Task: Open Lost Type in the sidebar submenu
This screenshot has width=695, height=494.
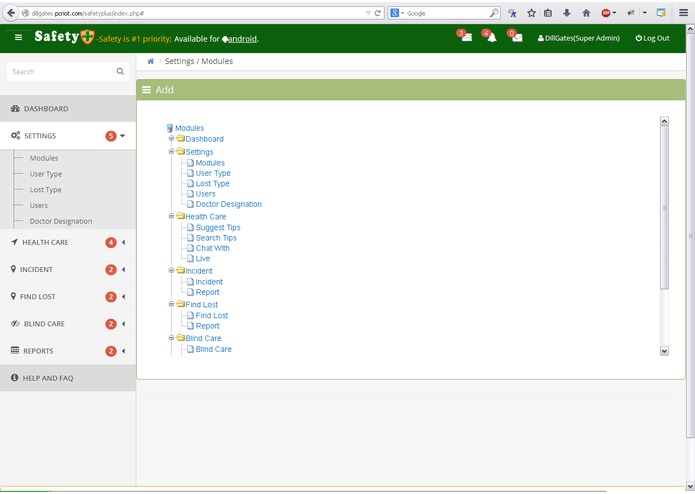Action: pos(46,190)
